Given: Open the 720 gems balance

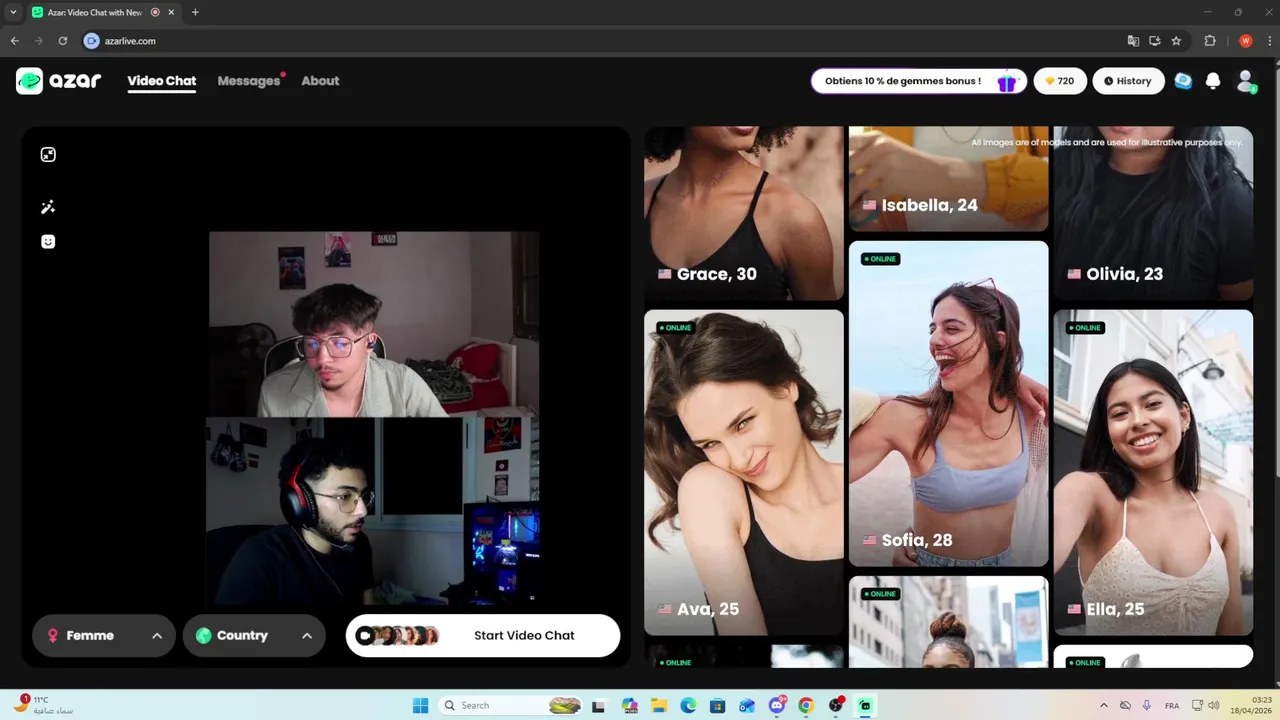Looking at the screenshot, I should coord(1060,81).
